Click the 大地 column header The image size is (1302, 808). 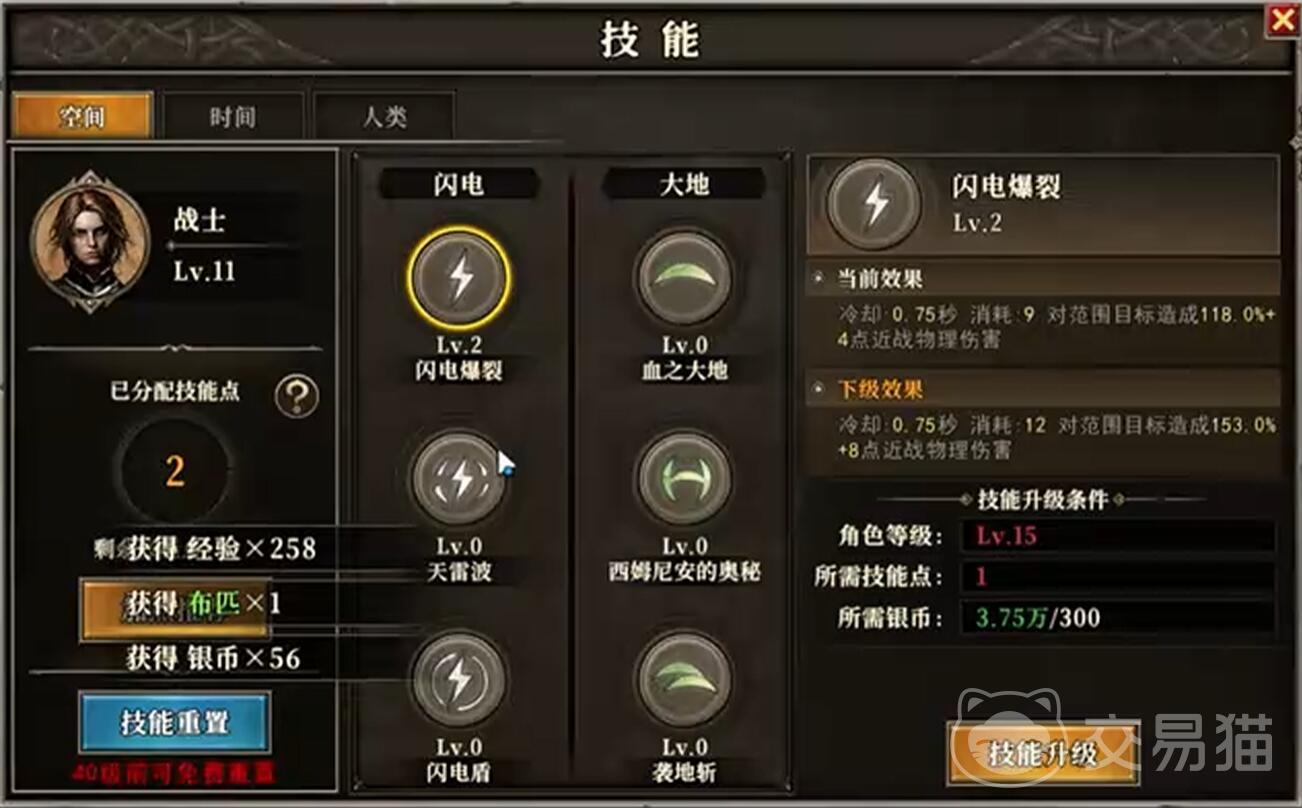685,184
